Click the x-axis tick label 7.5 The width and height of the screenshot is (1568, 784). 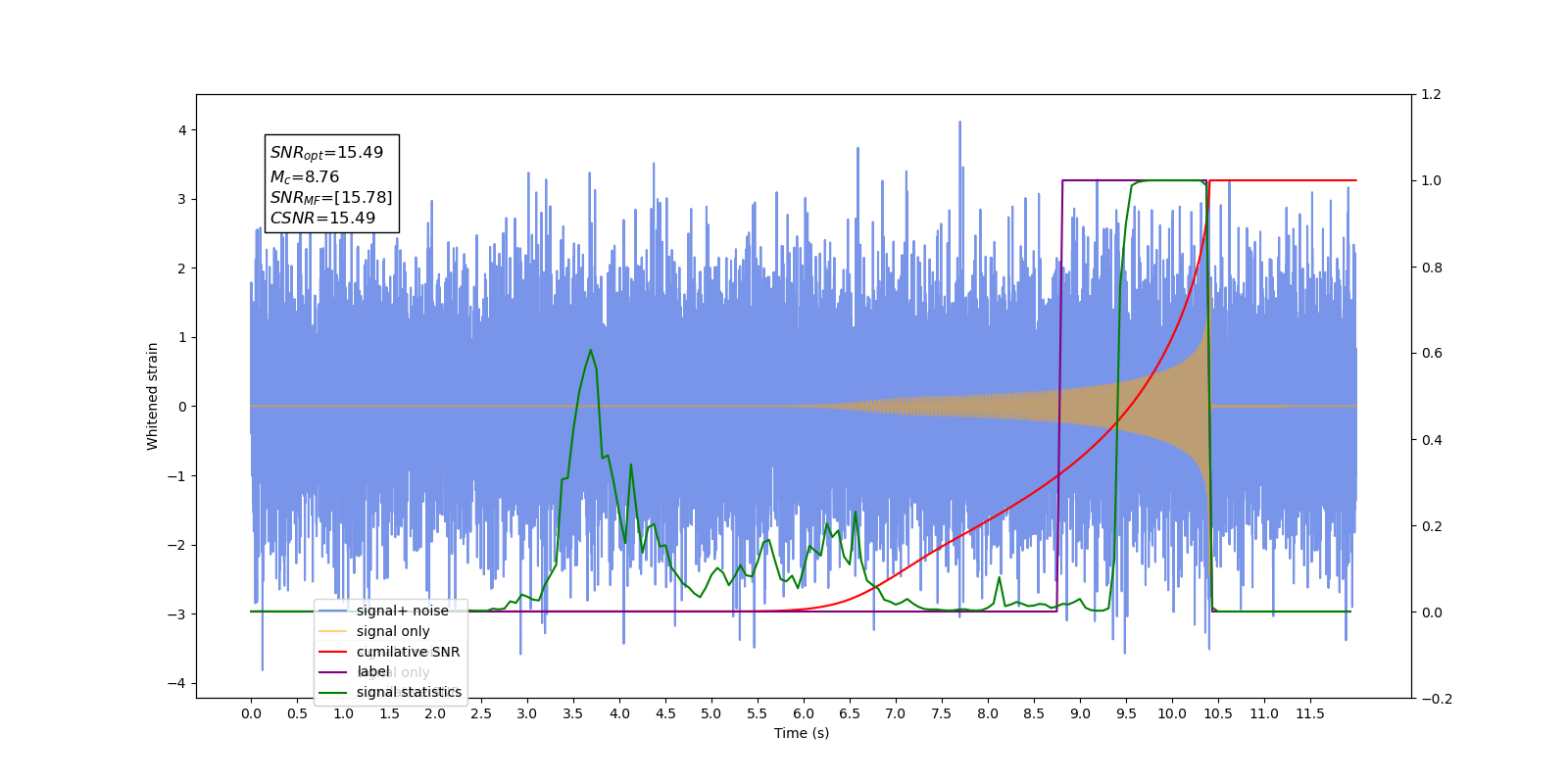942,713
